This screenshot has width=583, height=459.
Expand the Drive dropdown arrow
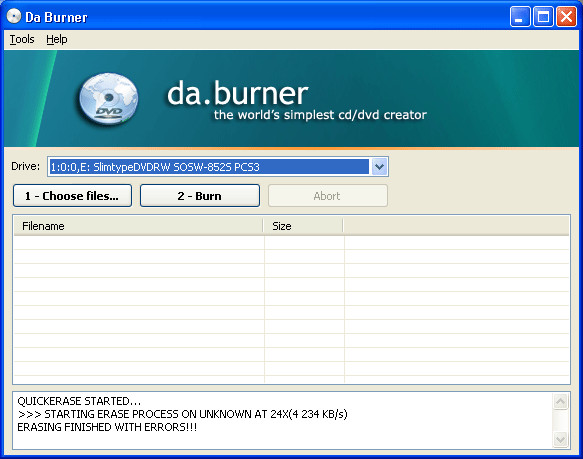click(x=379, y=167)
